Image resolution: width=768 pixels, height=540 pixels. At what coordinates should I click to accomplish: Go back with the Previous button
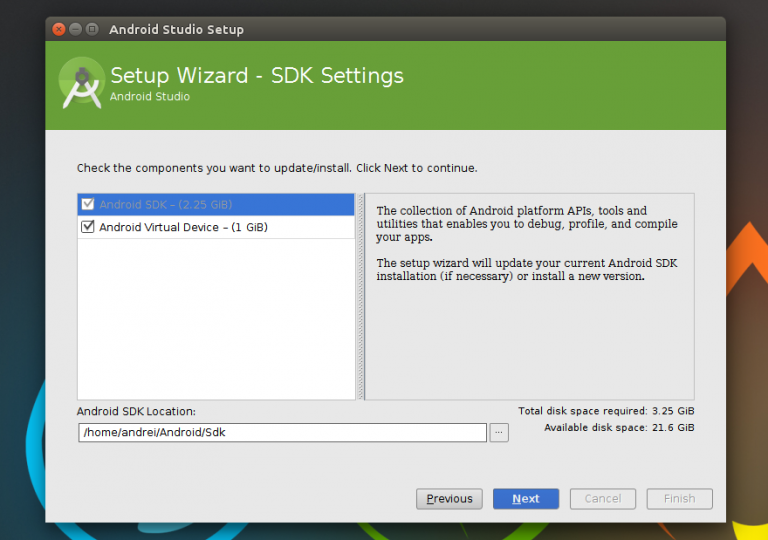[449, 499]
